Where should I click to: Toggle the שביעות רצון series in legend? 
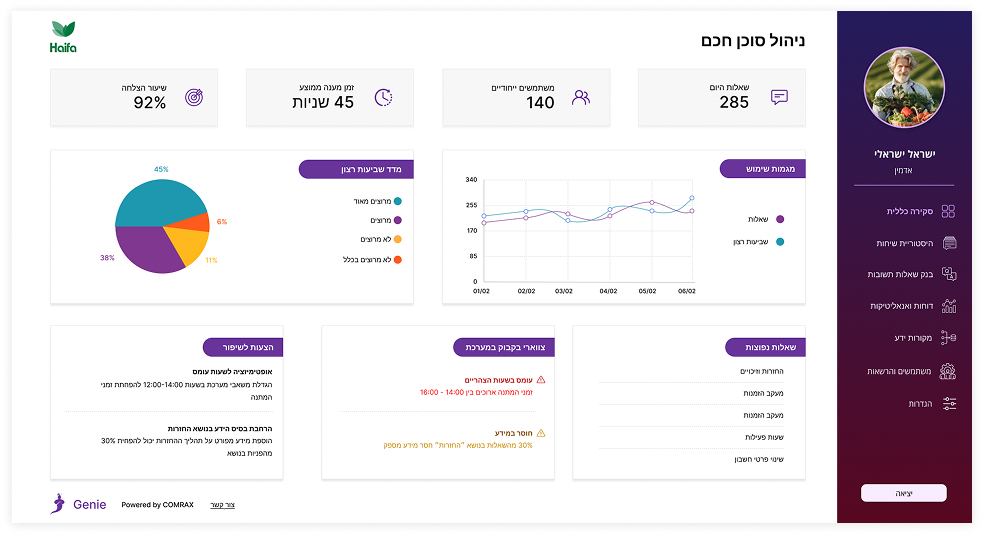pos(780,242)
